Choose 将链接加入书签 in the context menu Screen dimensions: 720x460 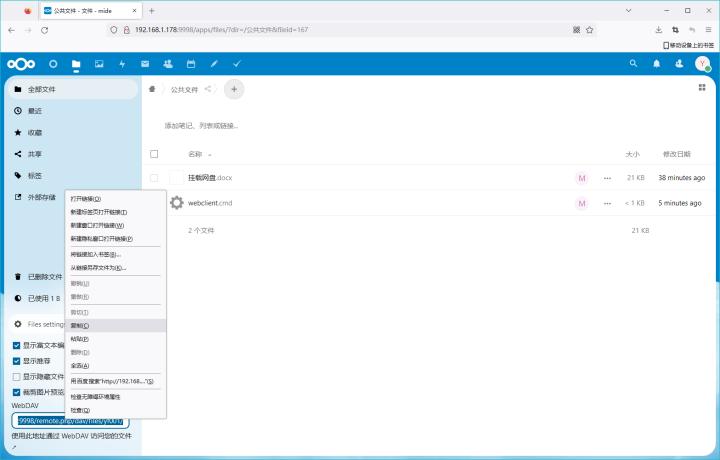116,254
